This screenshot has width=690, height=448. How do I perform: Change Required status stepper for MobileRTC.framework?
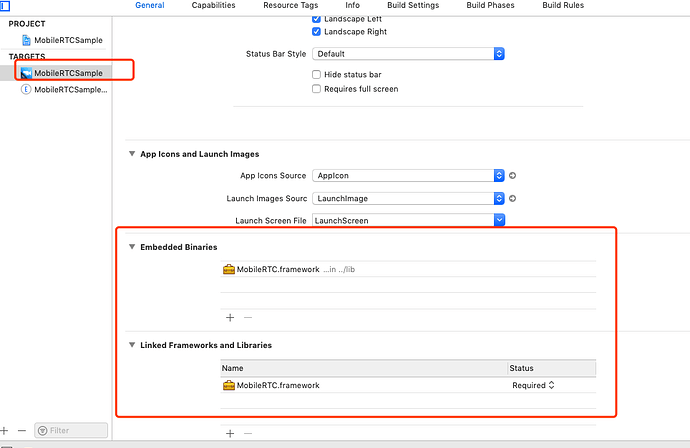(551, 385)
